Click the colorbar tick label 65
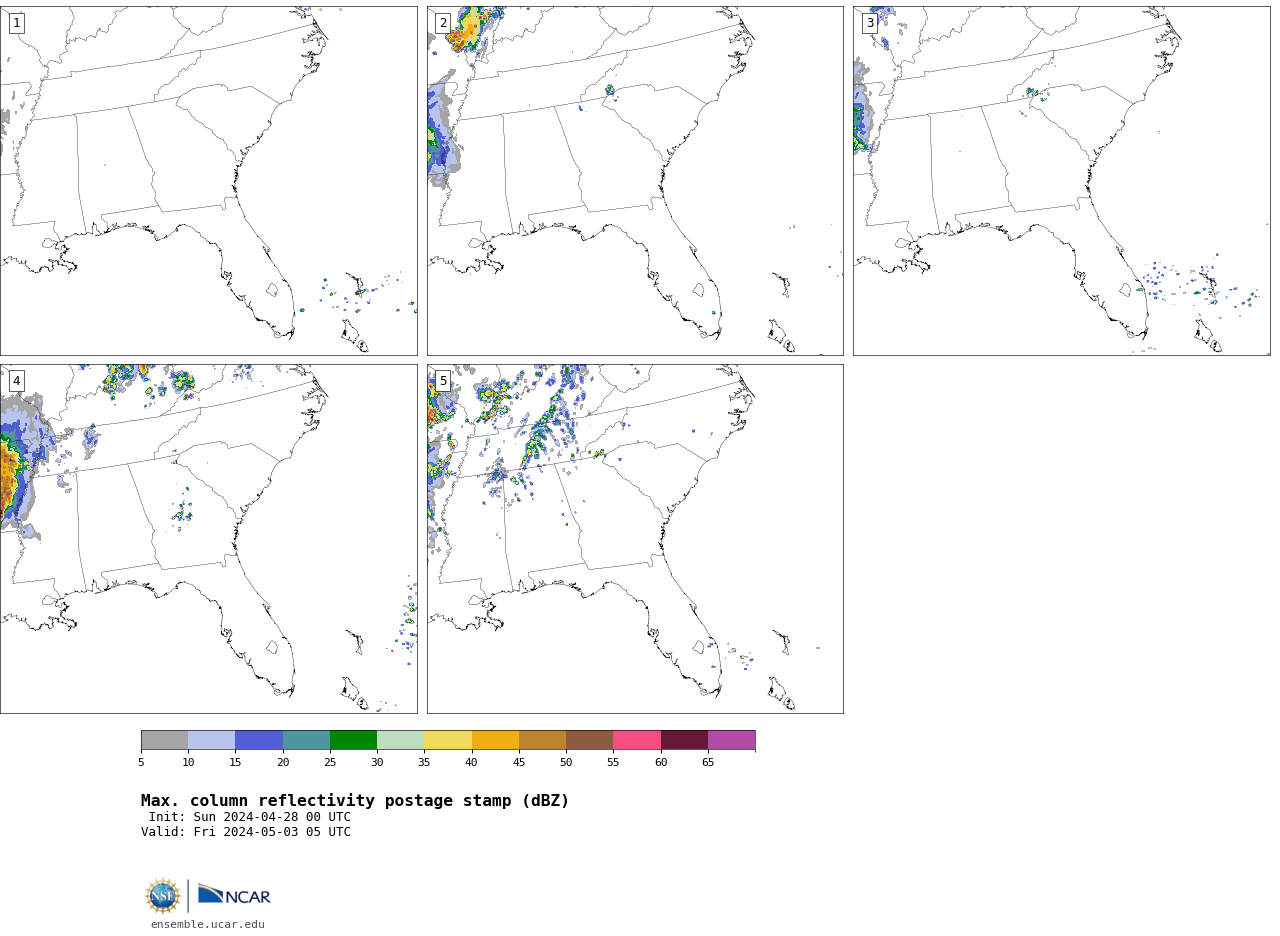 [x=708, y=763]
